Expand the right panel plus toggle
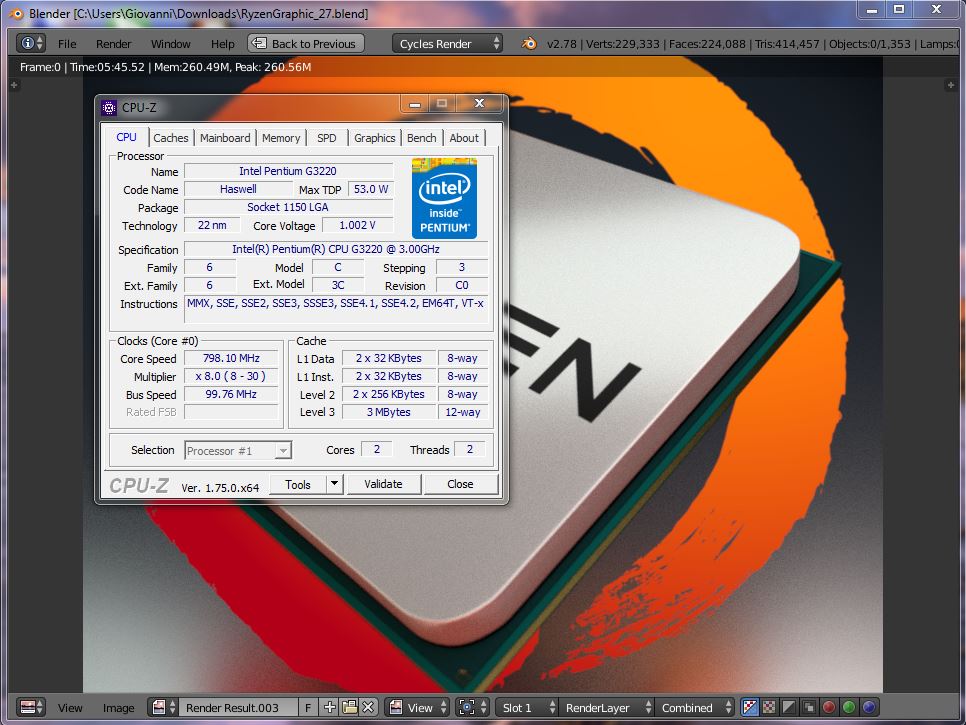 (950, 85)
